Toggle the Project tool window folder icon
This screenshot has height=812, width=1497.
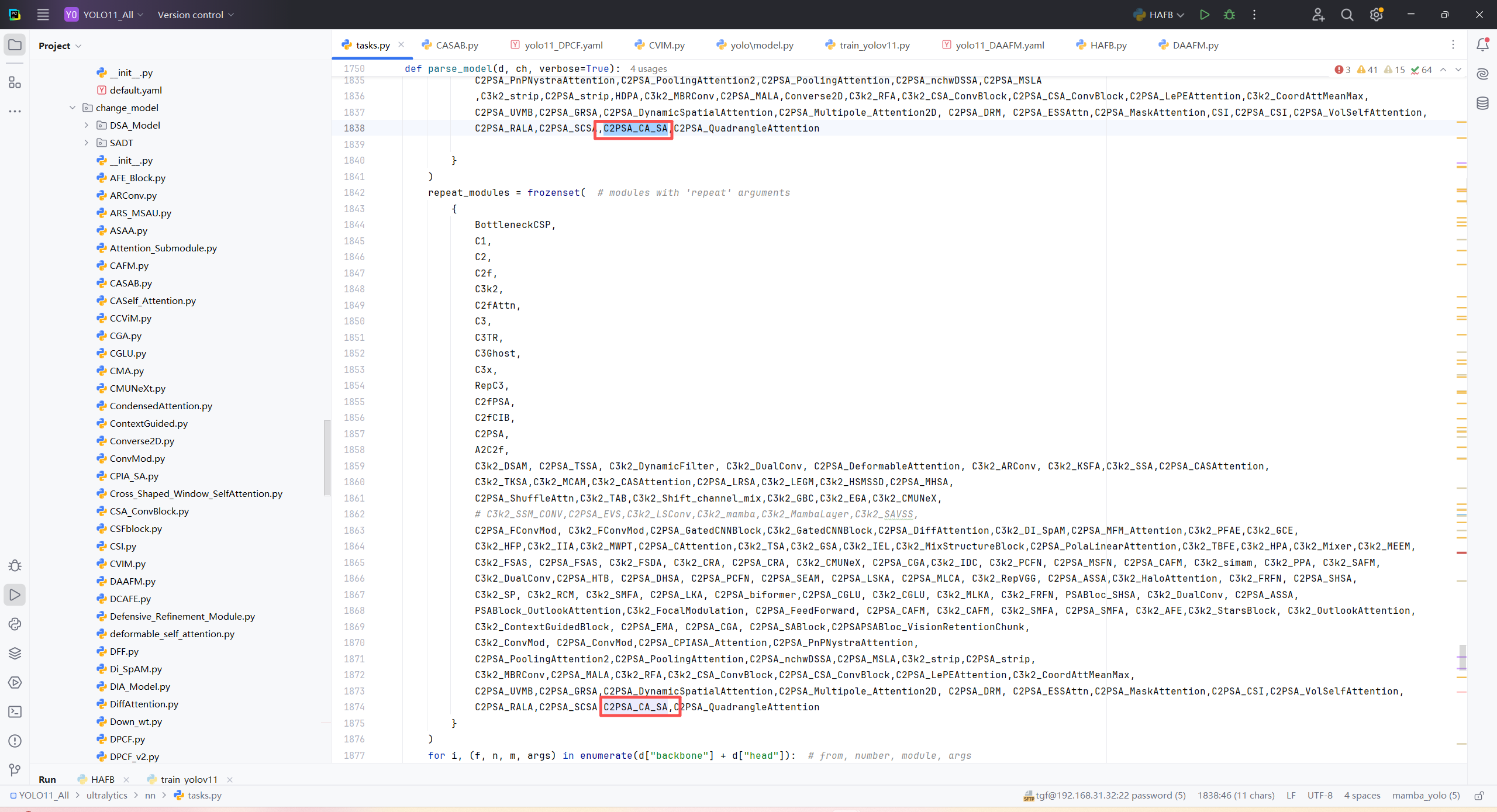(x=15, y=45)
